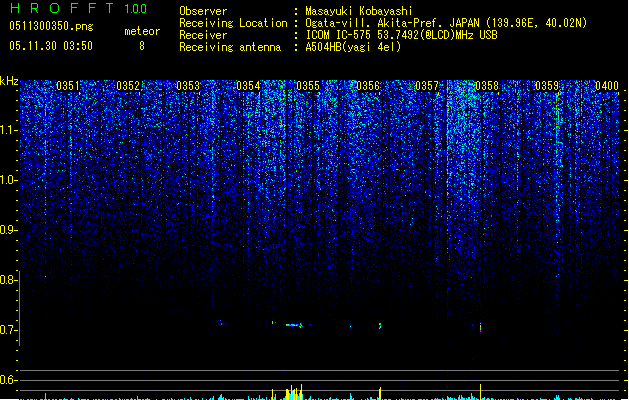Click the 0.6 kHz axis label

(8, 380)
